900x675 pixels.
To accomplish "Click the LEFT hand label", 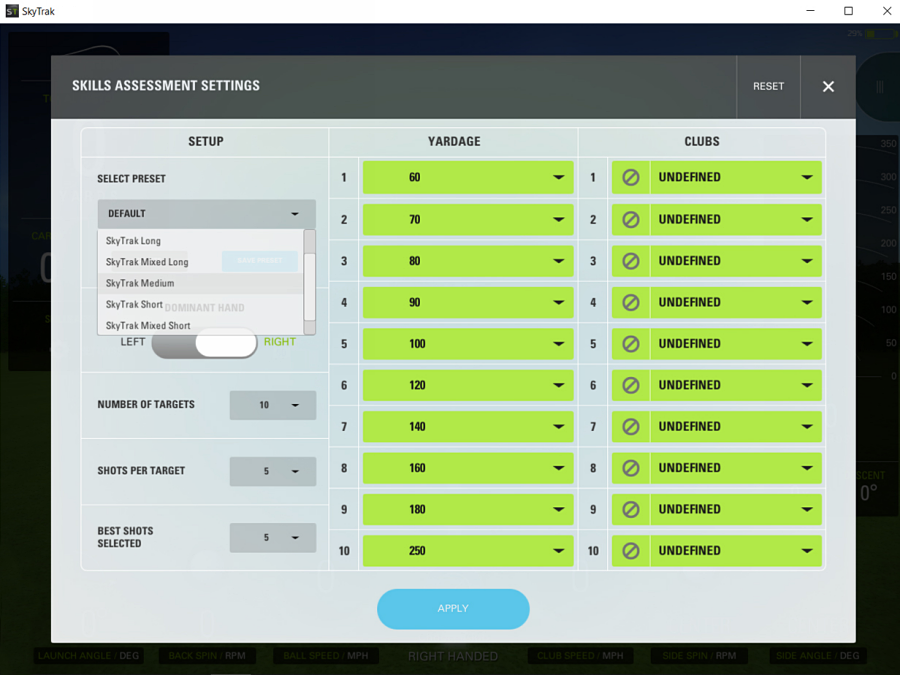I will tap(133, 342).
